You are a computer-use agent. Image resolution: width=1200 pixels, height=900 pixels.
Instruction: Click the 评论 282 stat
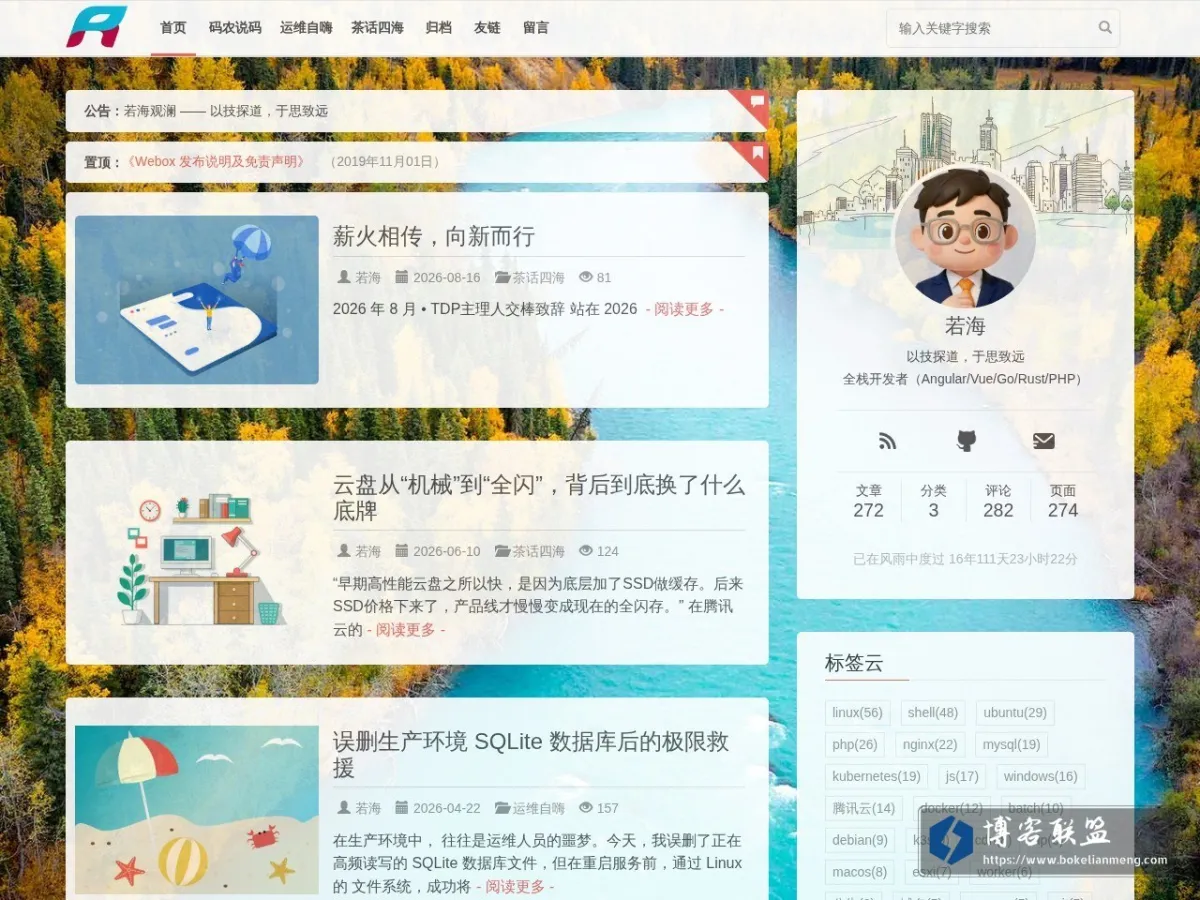pyautogui.click(x=998, y=501)
